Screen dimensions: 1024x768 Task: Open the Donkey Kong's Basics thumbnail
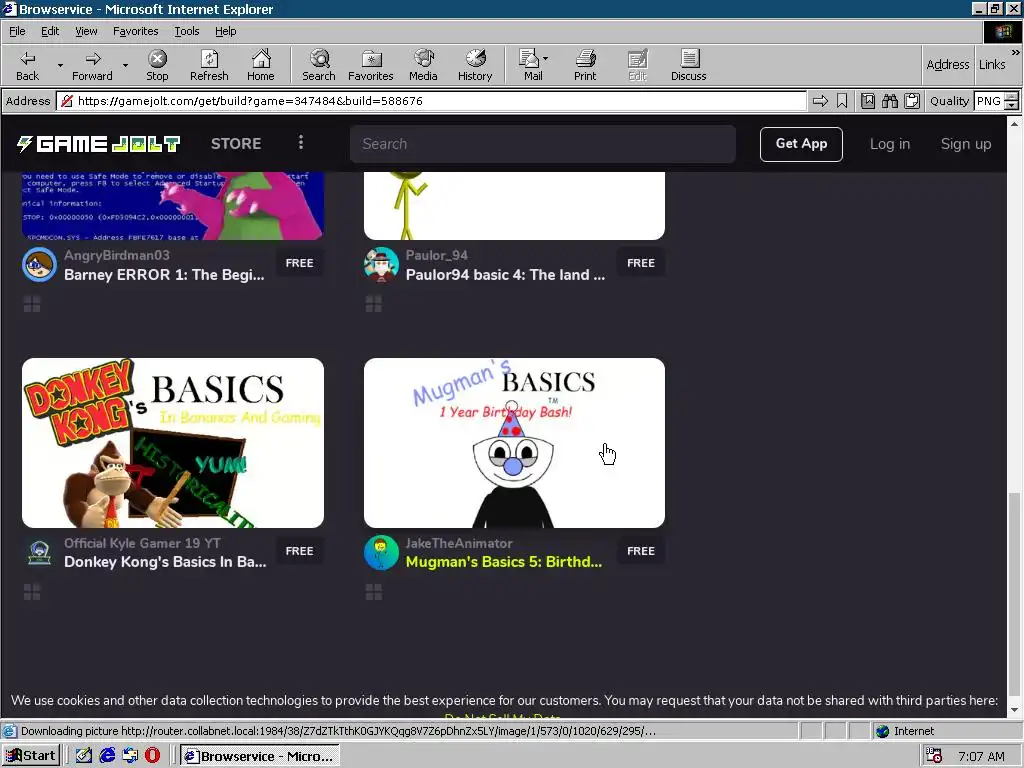(173, 443)
